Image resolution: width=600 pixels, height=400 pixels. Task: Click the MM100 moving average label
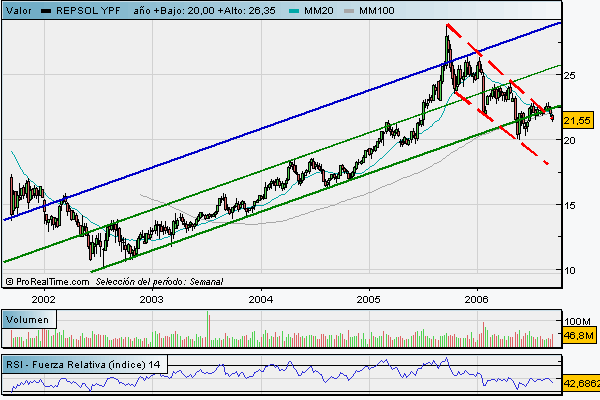point(377,11)
